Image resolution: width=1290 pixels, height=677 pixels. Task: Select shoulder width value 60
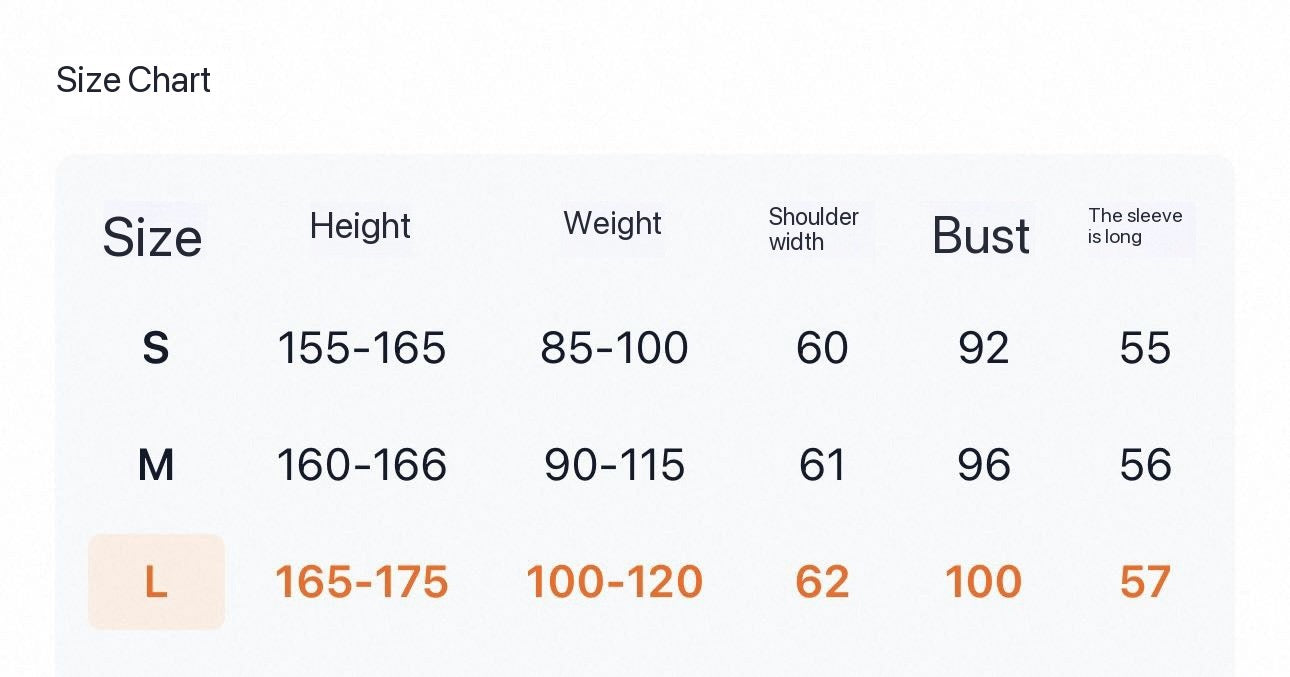(x=822, y=348)
